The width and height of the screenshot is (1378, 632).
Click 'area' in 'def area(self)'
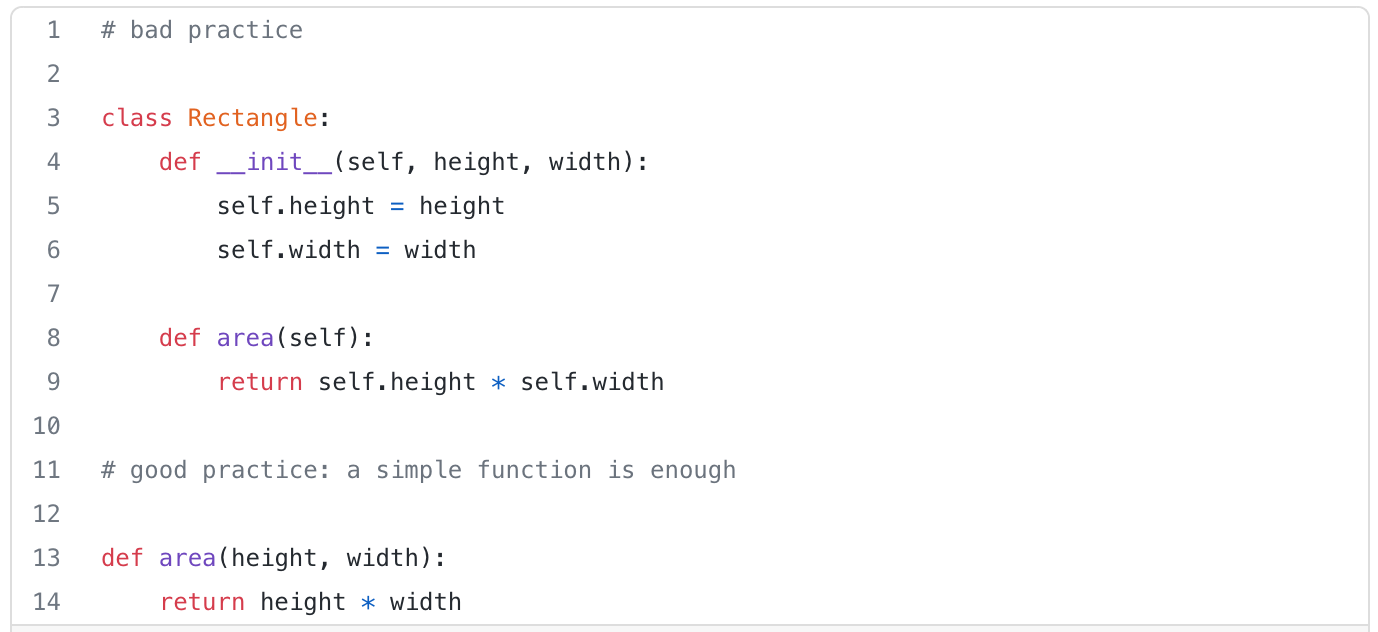click(x=245, y=338)
